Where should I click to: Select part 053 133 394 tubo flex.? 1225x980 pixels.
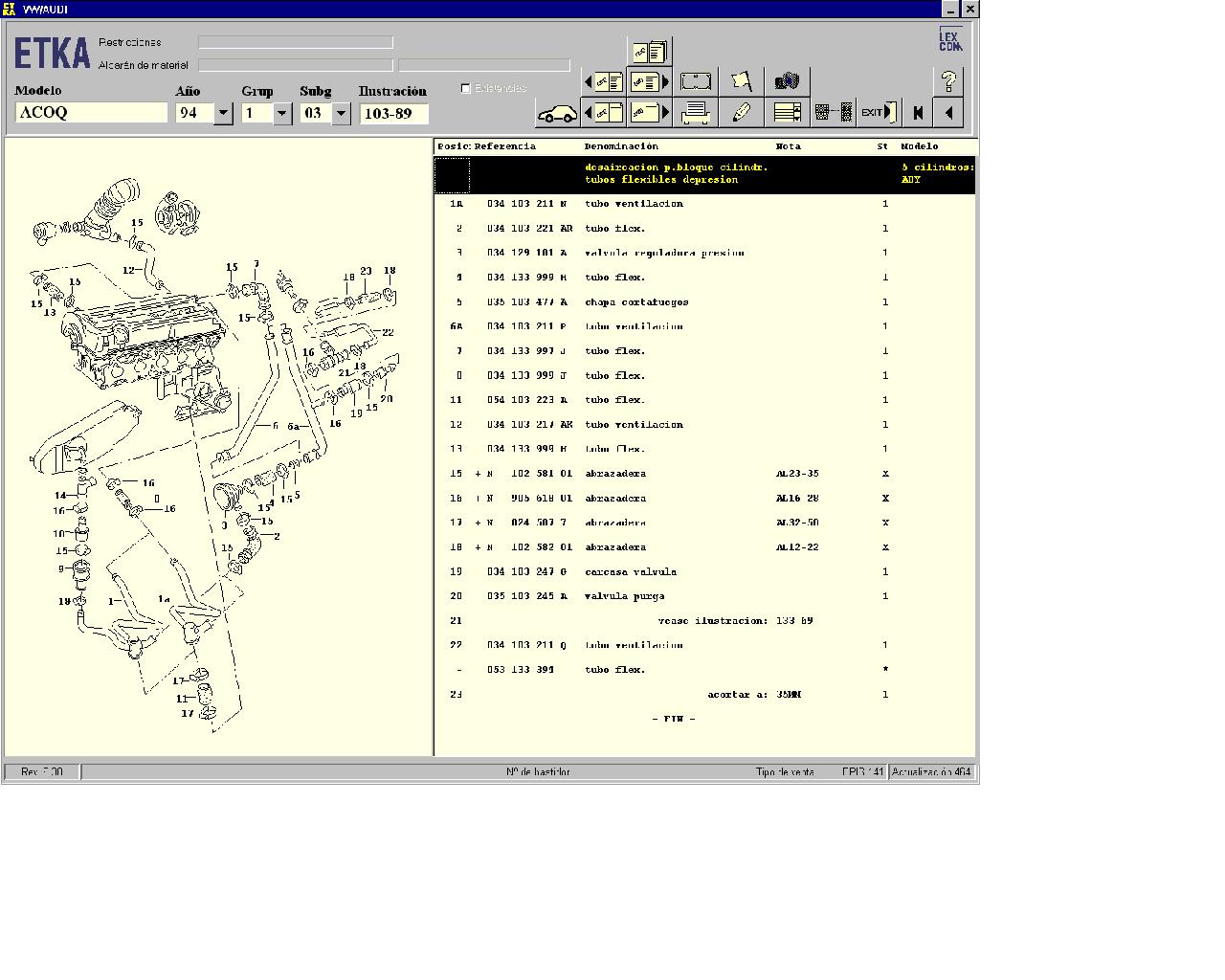pos(705,670)
